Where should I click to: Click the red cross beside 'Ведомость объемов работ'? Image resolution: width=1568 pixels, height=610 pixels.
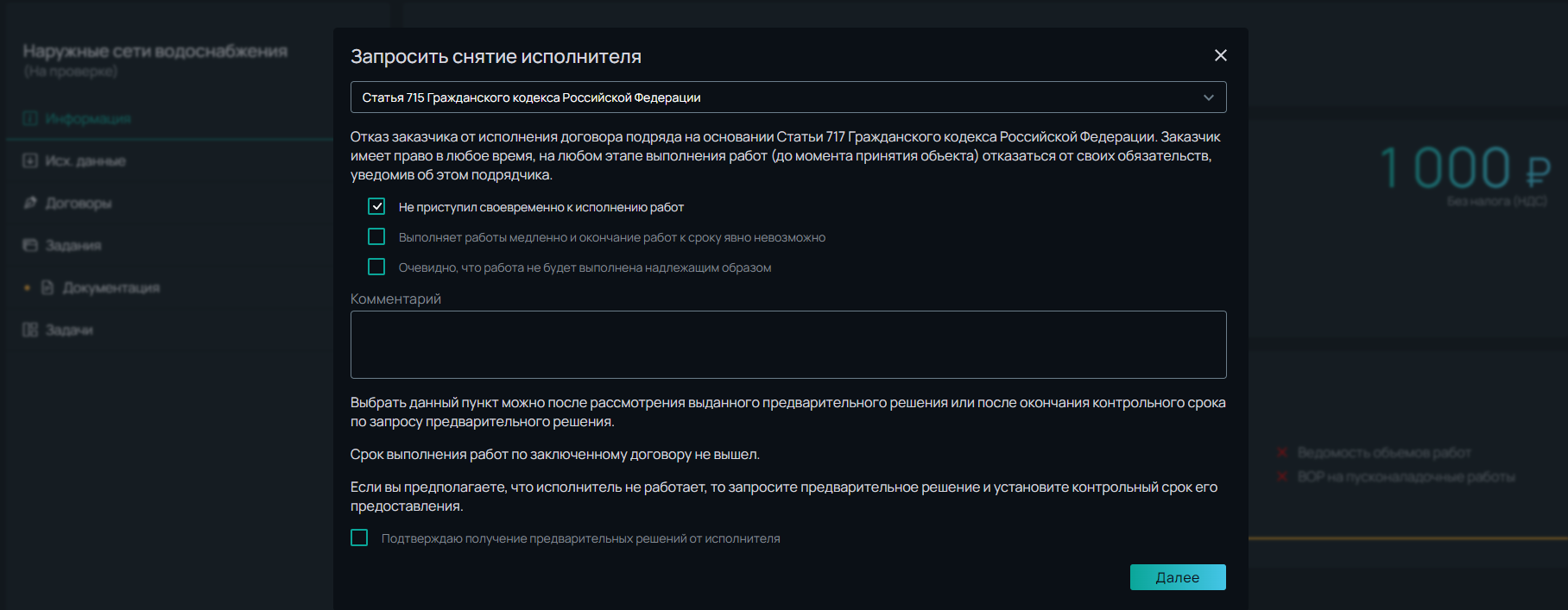[x=1282, y=452]
